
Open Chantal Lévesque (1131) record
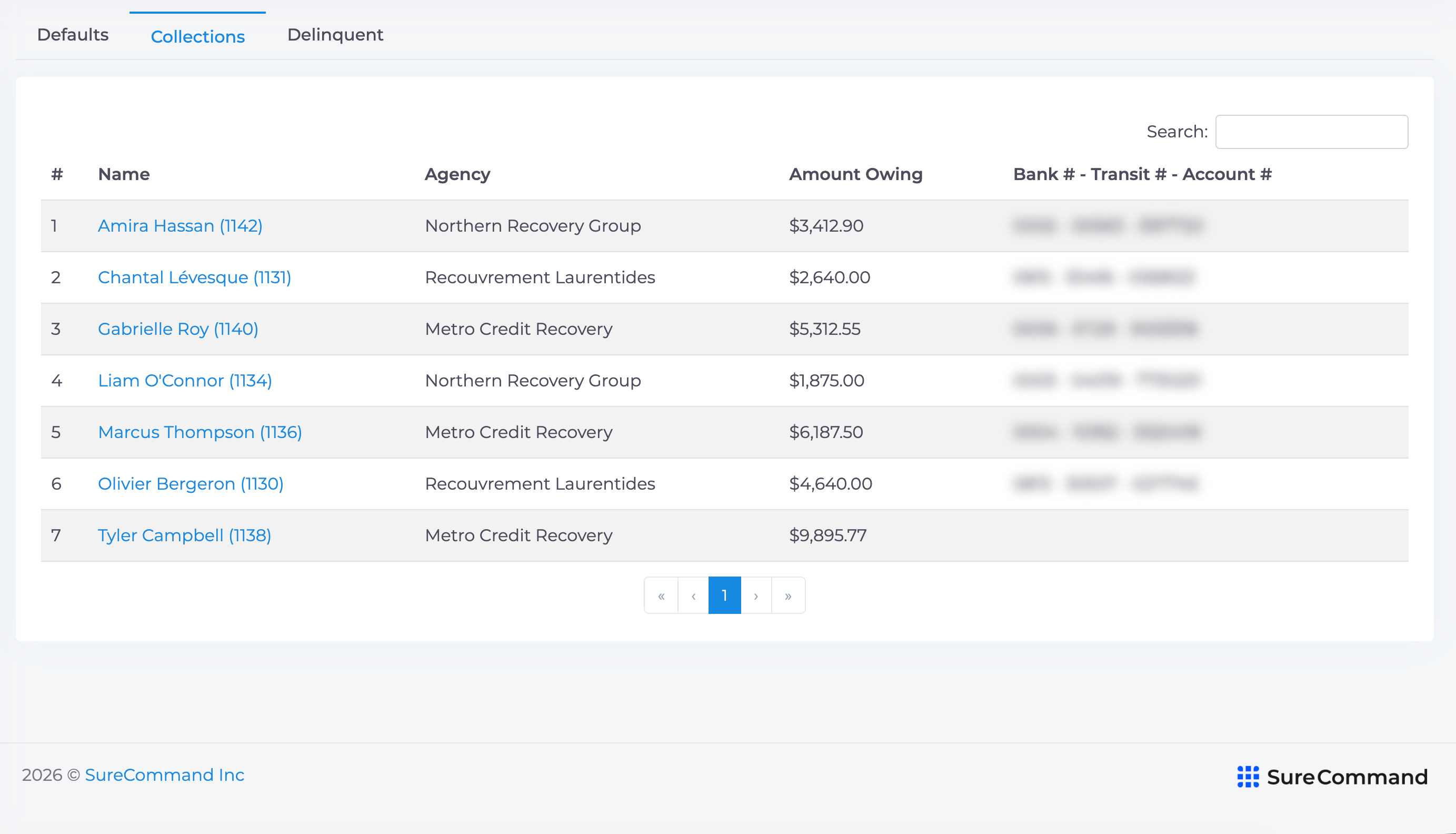click(194, 277)
